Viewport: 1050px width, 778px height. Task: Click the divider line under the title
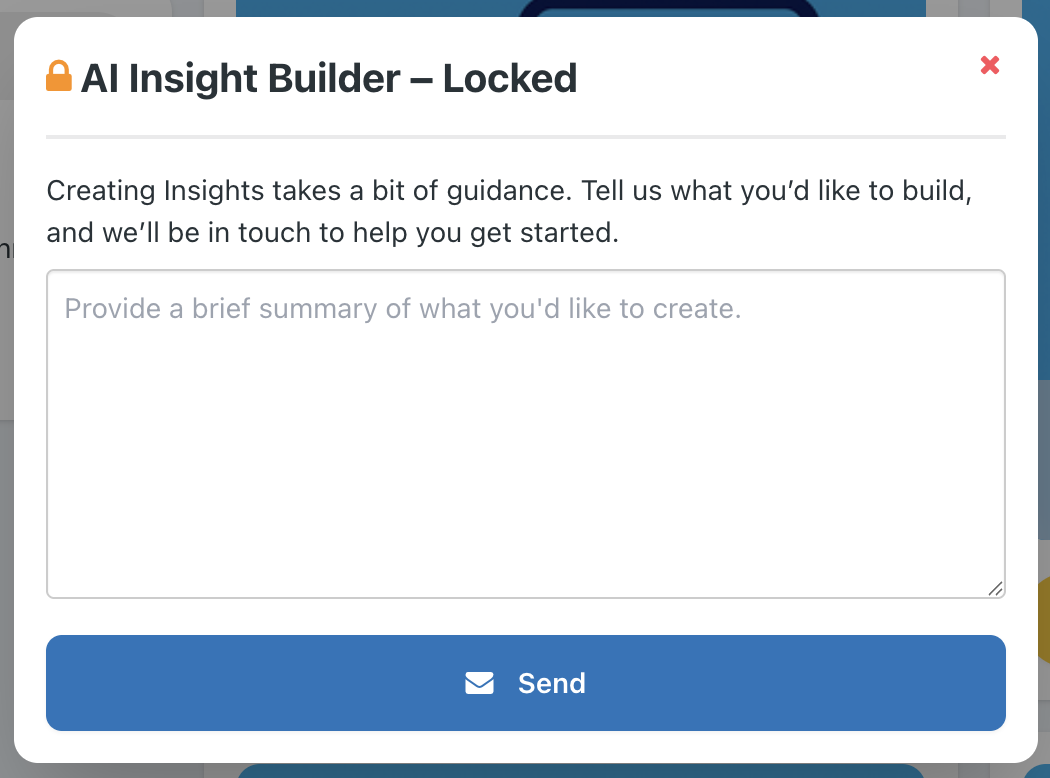pos(526,137)
